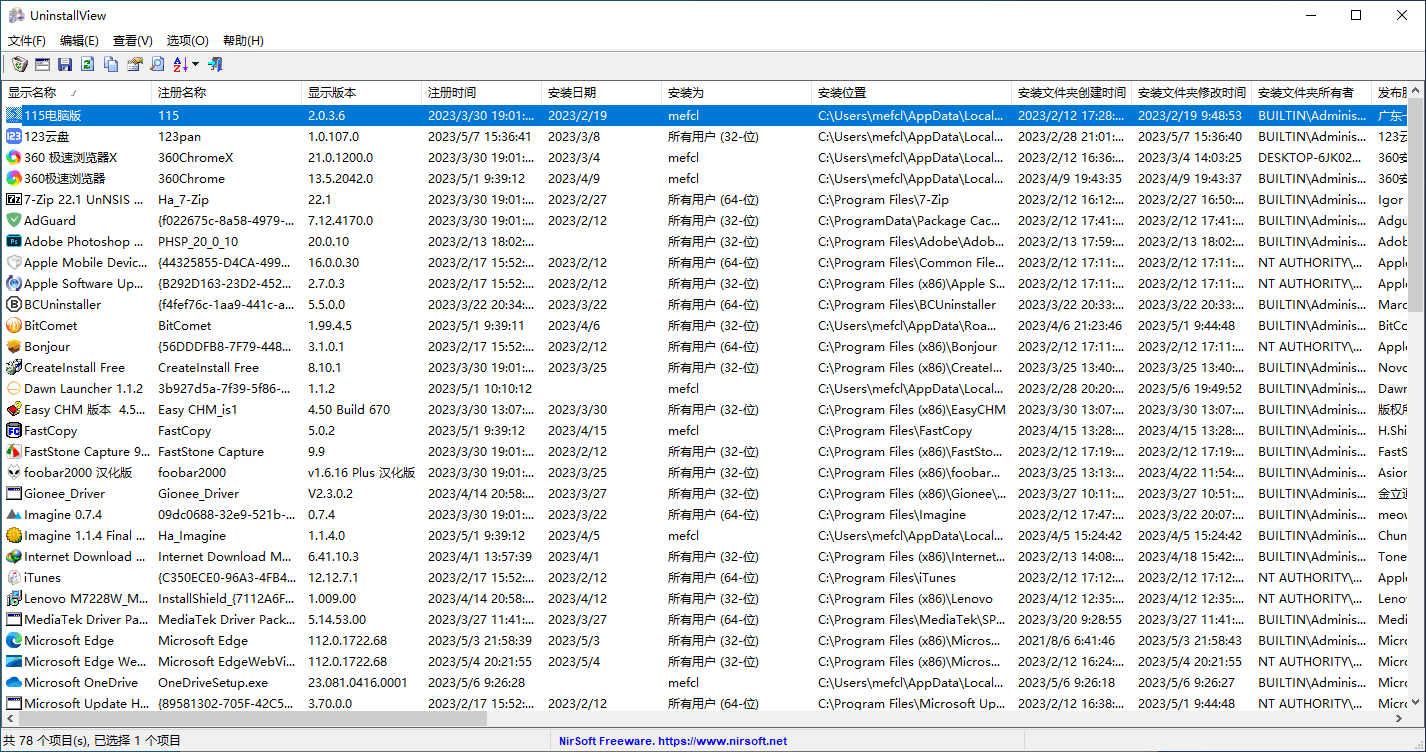Click the path C:\Program Files\FastCopy

pos(895,430)
